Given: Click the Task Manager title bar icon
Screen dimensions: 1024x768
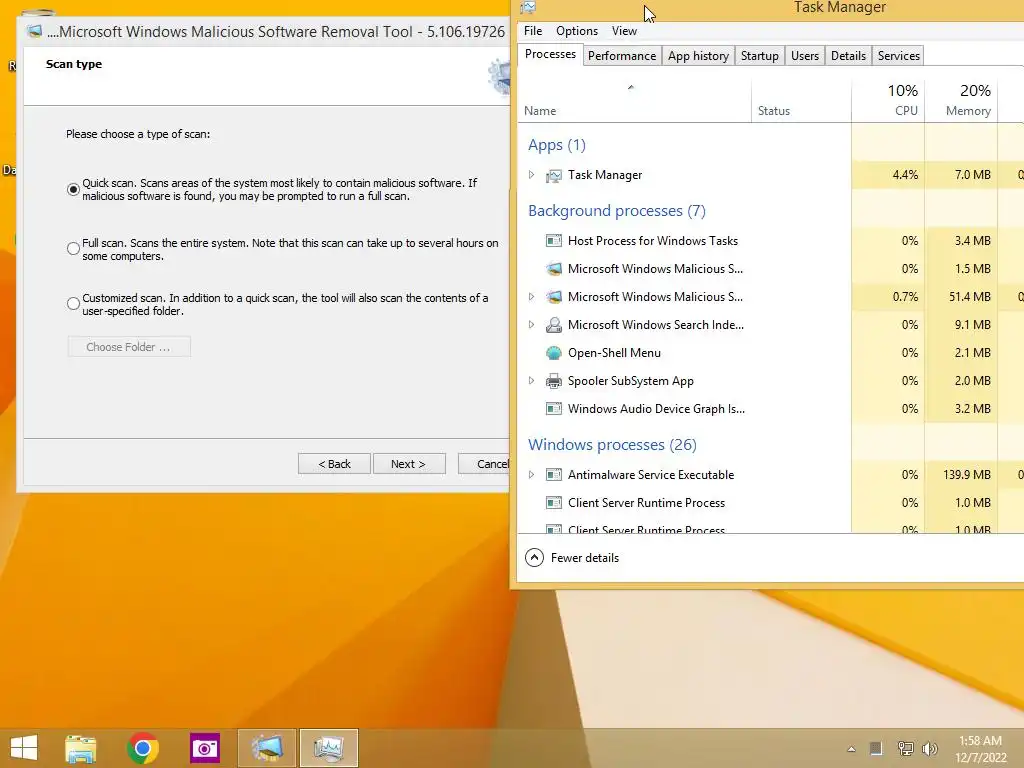Looking at the screenshot, I should click(x=528, y=7).
